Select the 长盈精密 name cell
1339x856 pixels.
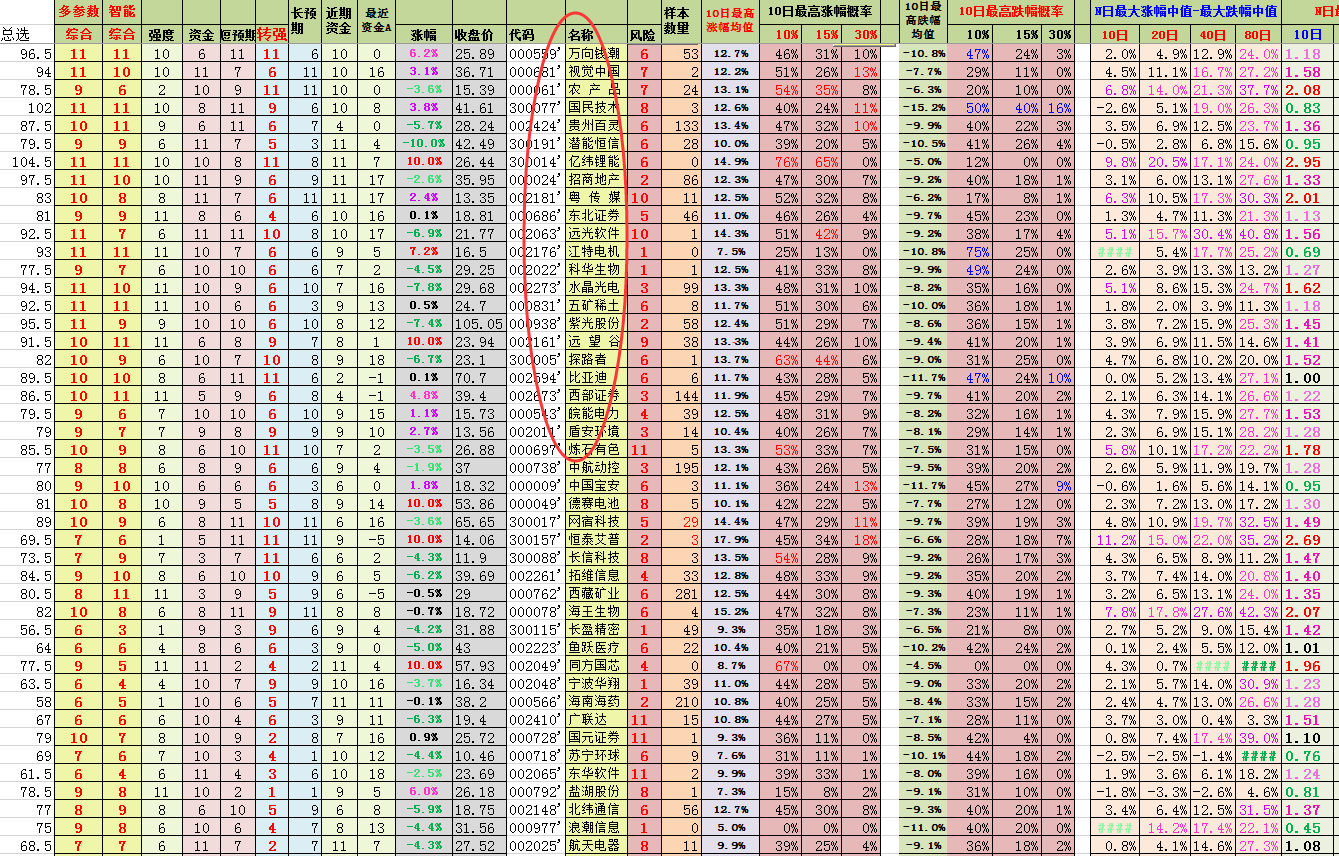pyautogui.click(x=596, y=629)
